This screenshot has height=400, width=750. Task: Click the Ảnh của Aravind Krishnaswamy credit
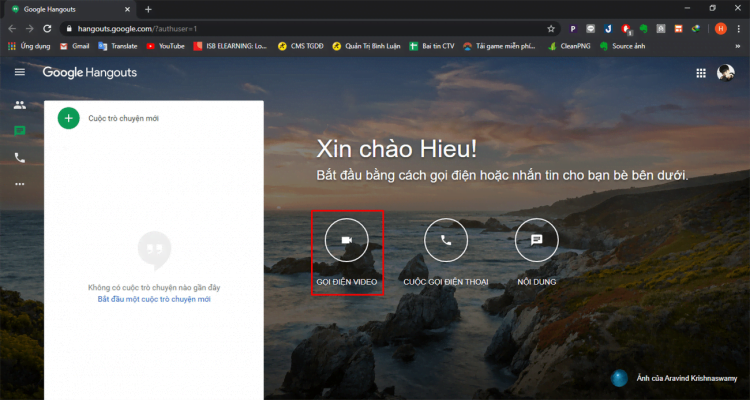(687, 378)
